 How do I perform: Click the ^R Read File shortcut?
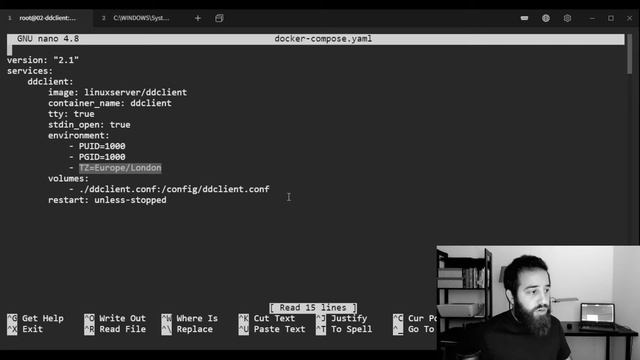pos(115,329)
